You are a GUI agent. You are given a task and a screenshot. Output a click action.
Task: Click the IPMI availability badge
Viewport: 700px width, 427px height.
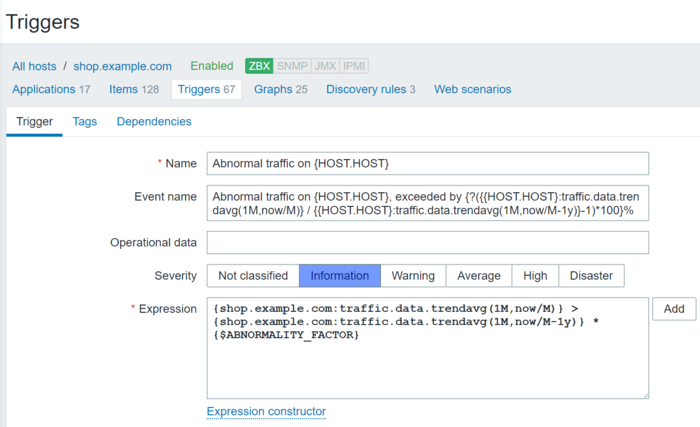click(x=354, y=66)
